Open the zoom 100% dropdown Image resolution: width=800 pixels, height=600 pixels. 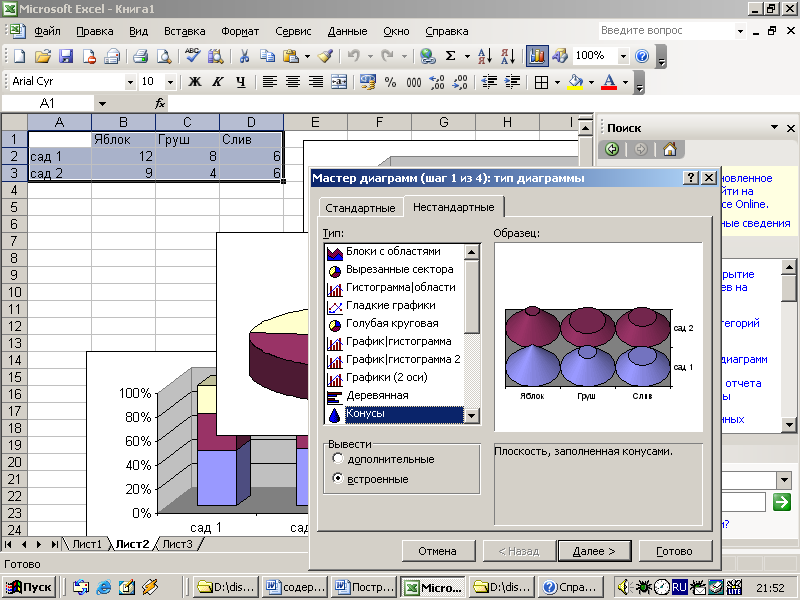coord(623,56)
